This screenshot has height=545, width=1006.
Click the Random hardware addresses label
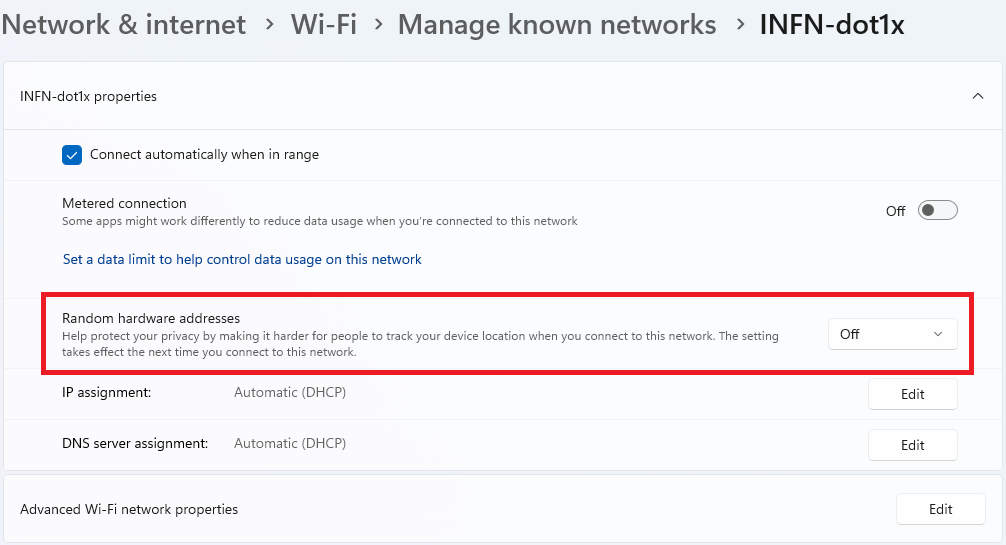[x=151, y=318]
